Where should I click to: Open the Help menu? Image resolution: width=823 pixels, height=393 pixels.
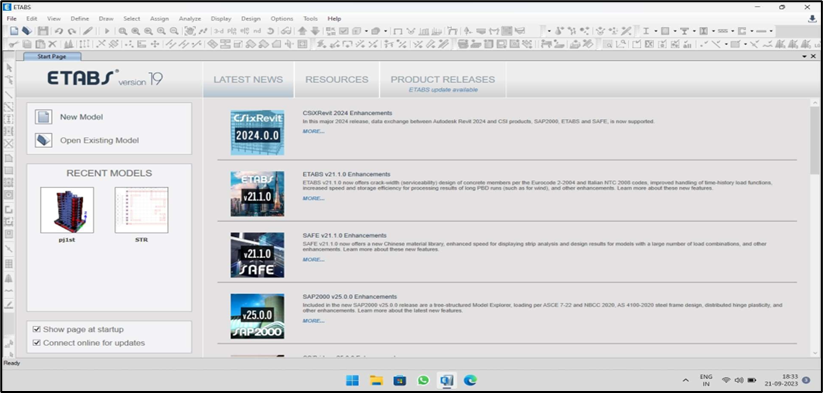click(334, 18)
